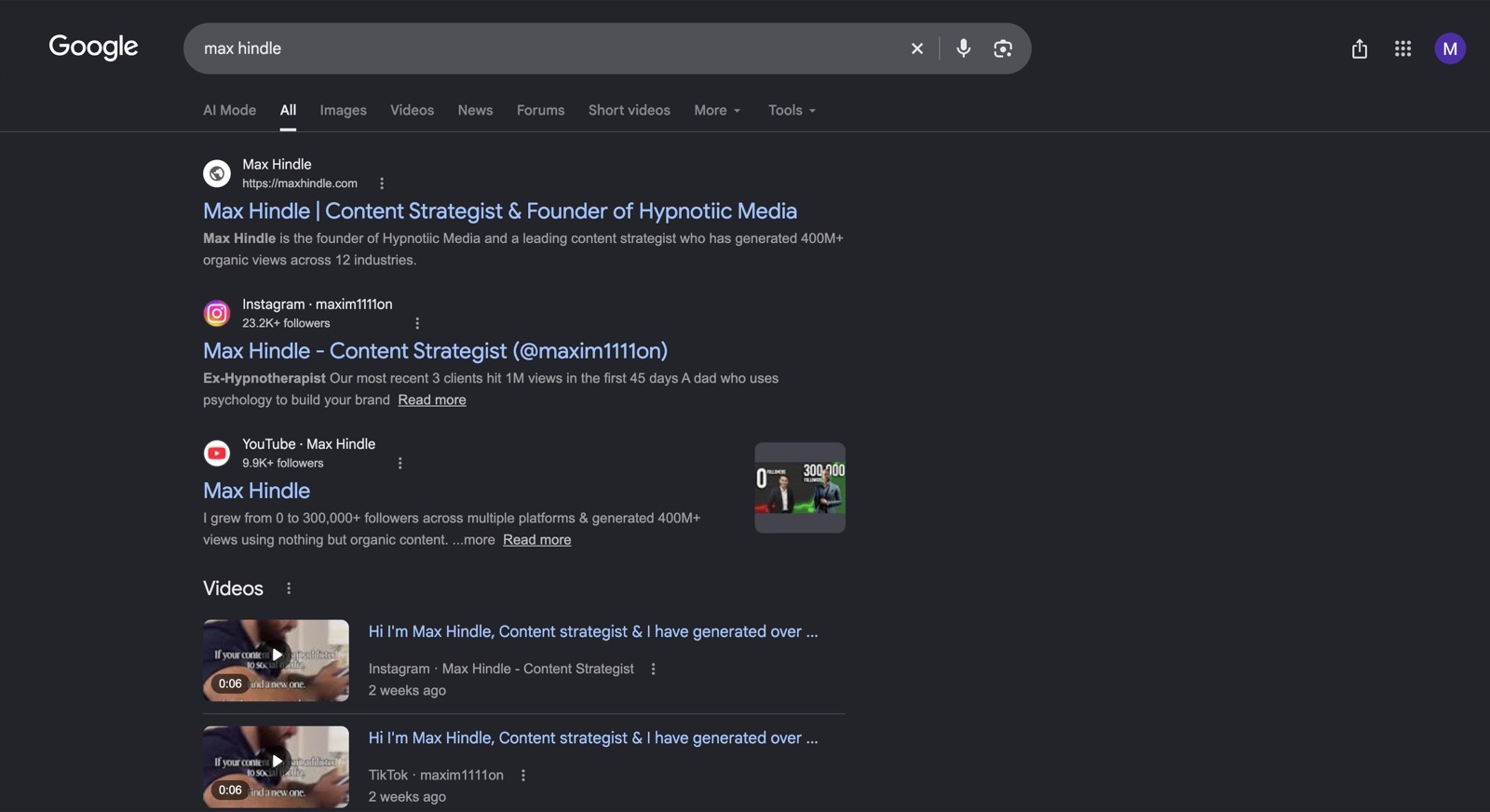Open options menu for Instagram result
This screenshot has height=812, width=1490.
[417, 323]
